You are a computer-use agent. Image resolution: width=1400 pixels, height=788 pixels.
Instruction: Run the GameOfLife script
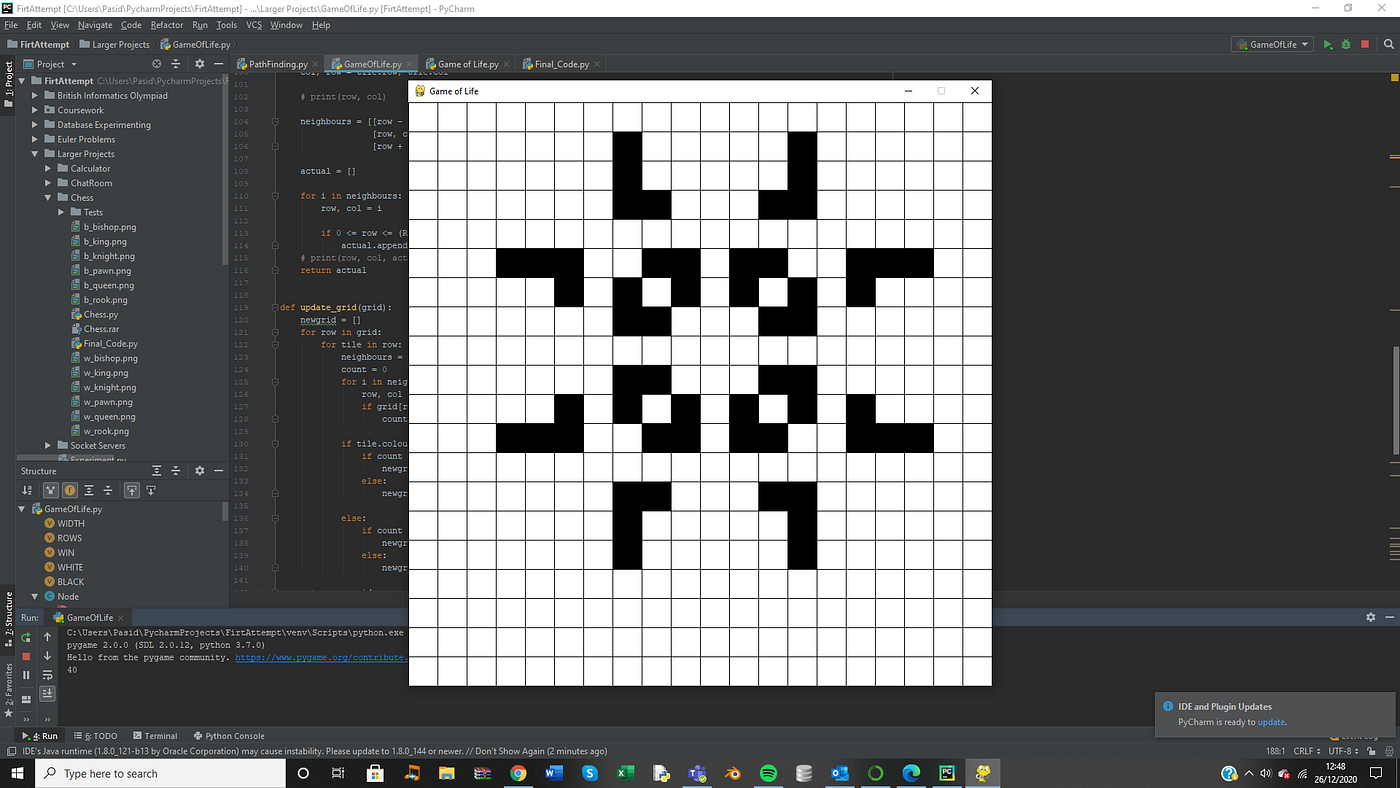point(1327,44)
